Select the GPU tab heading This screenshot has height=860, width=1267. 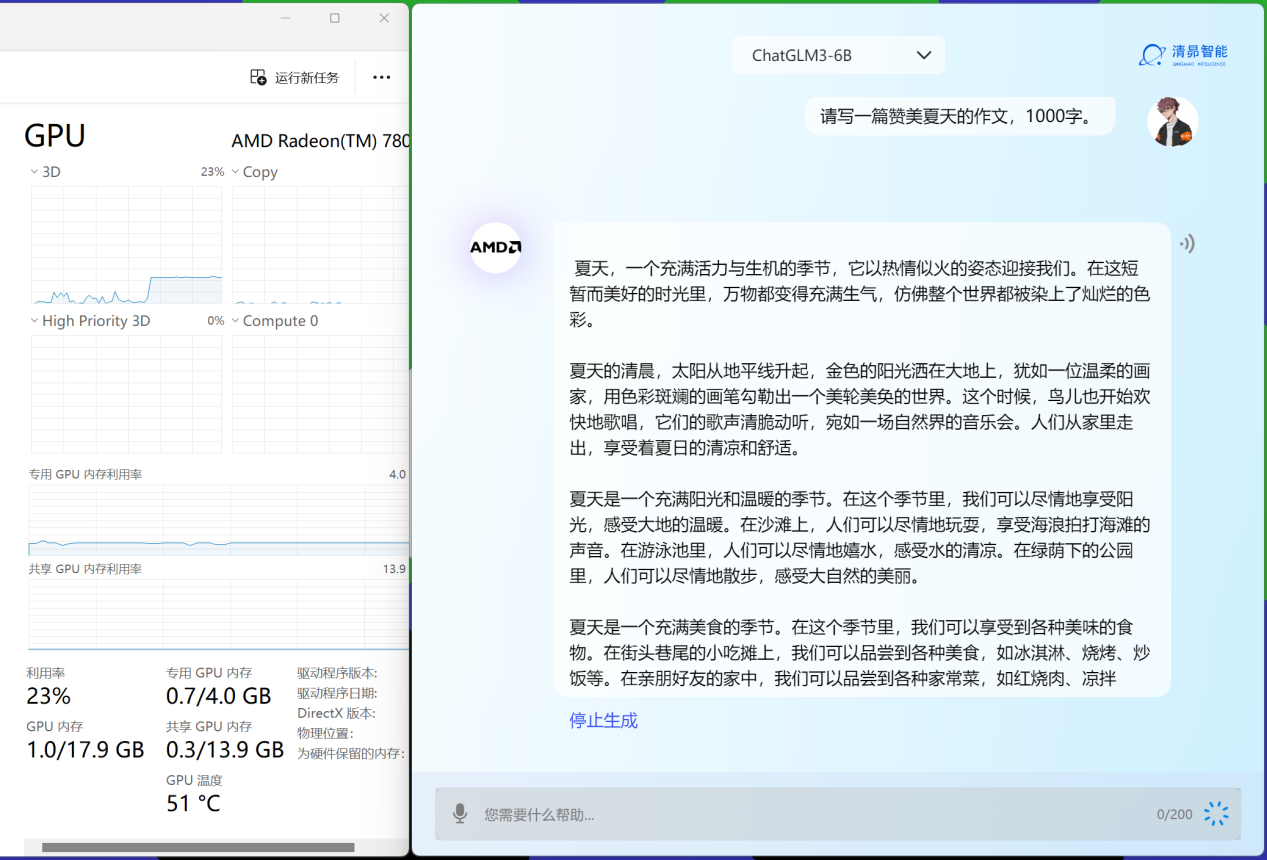pyautogui.click(x=54, y=135)
